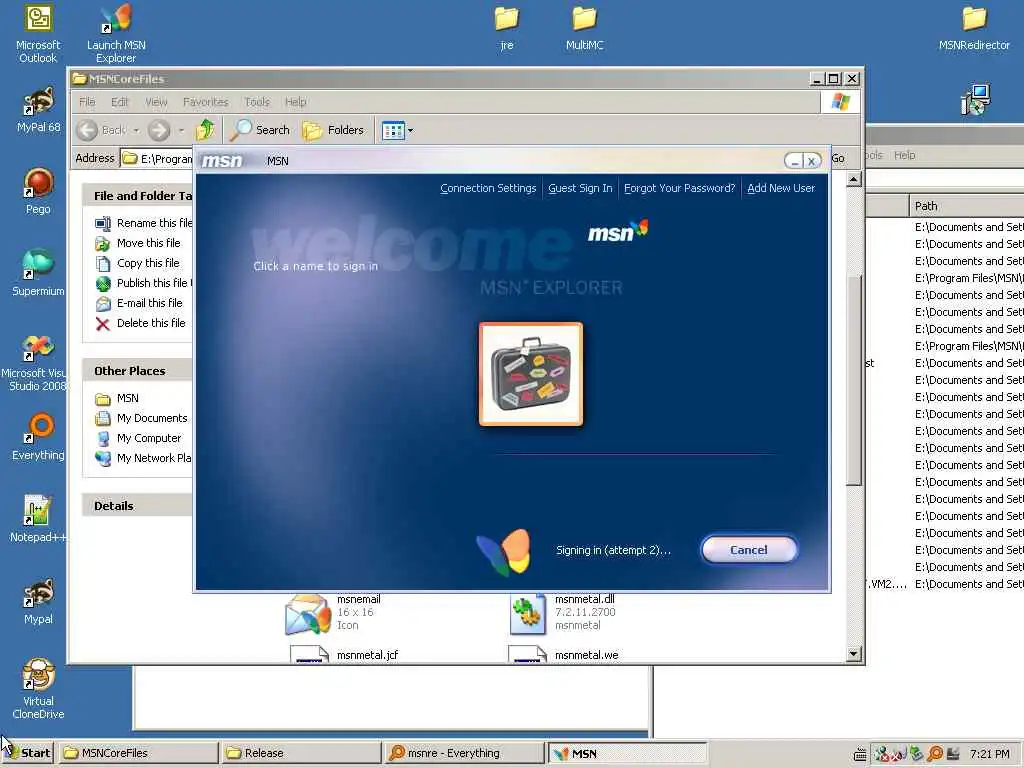The width and height of the screenshot is (1024, 768).
Task: Open My Computer under Other Places
Action: [x=138, y=438]
